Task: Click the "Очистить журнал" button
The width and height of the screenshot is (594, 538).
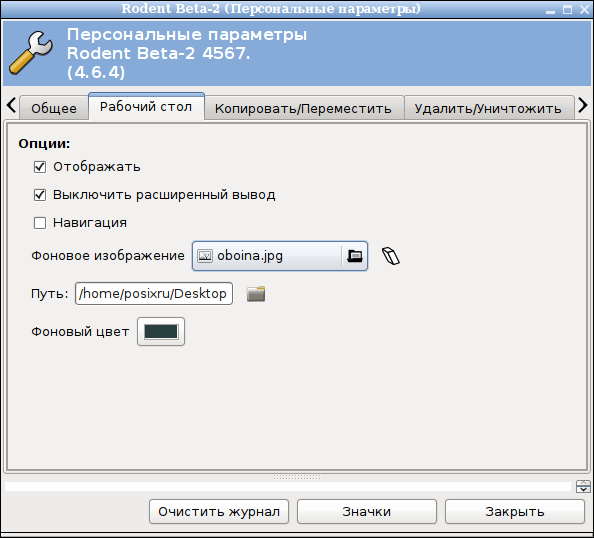Action: point(219,512)
